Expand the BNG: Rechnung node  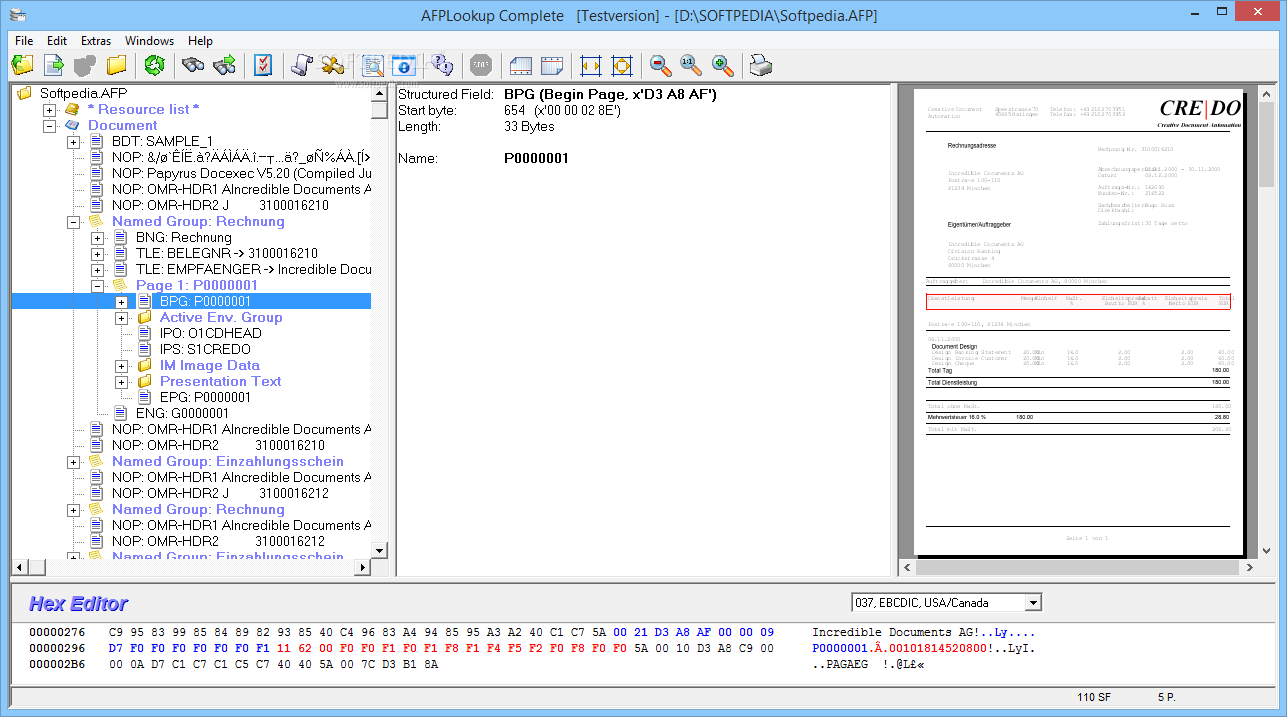click(97, 238)
